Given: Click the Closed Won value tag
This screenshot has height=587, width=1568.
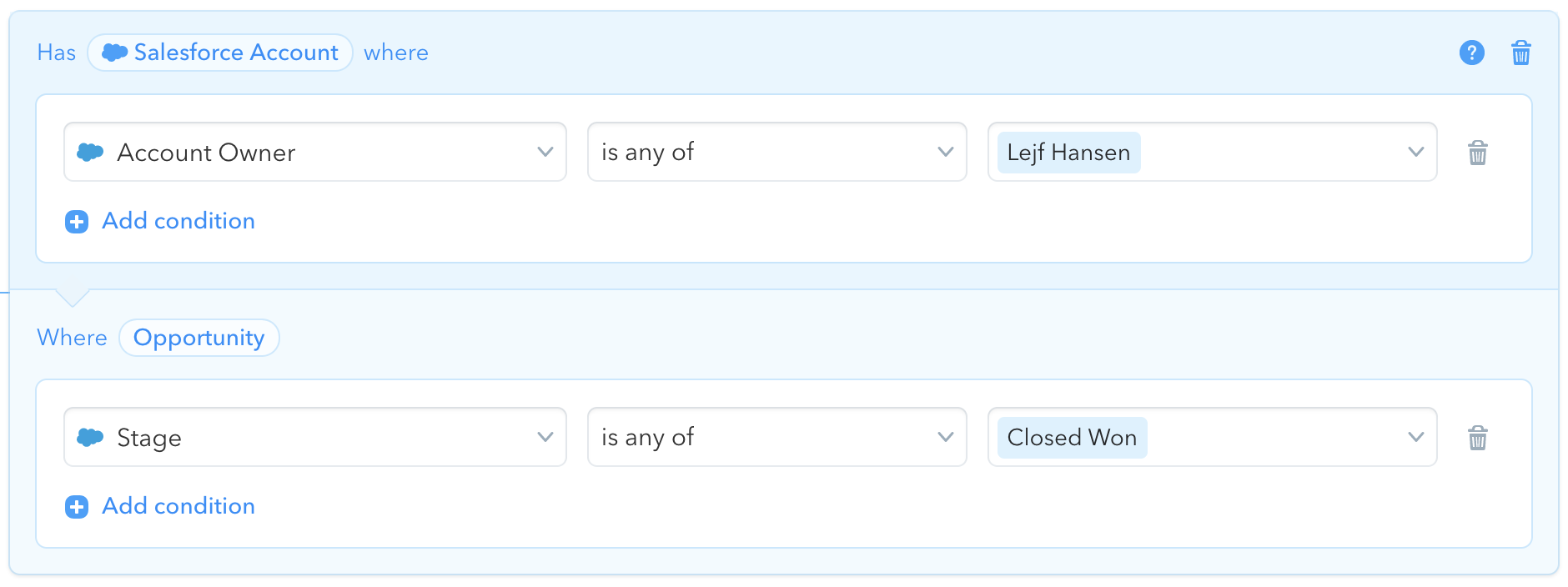Looking at the screenshot, I should pos(1073,438).
